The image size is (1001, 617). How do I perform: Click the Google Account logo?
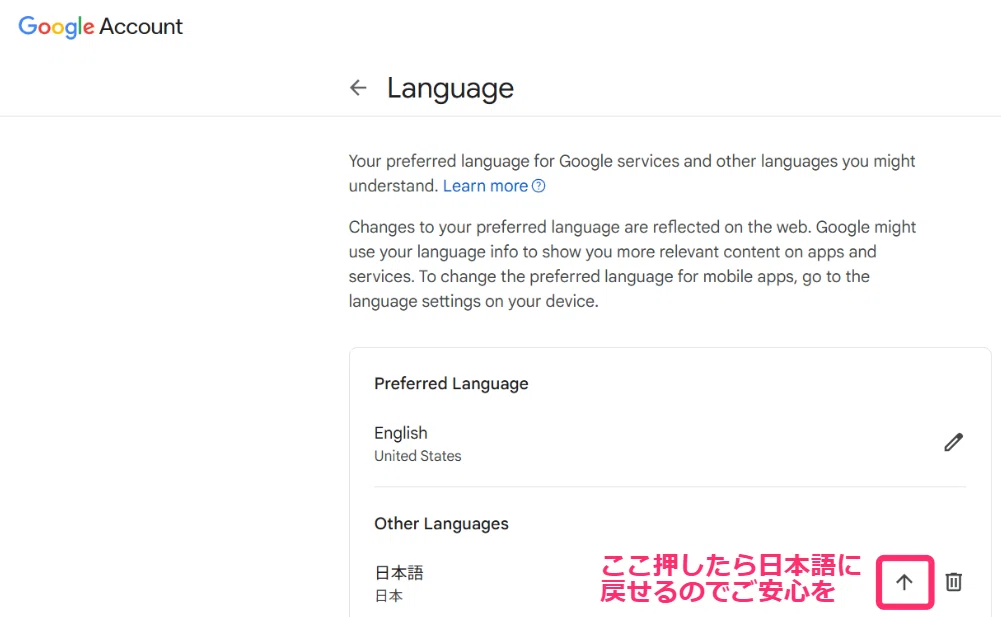(100, 26)
